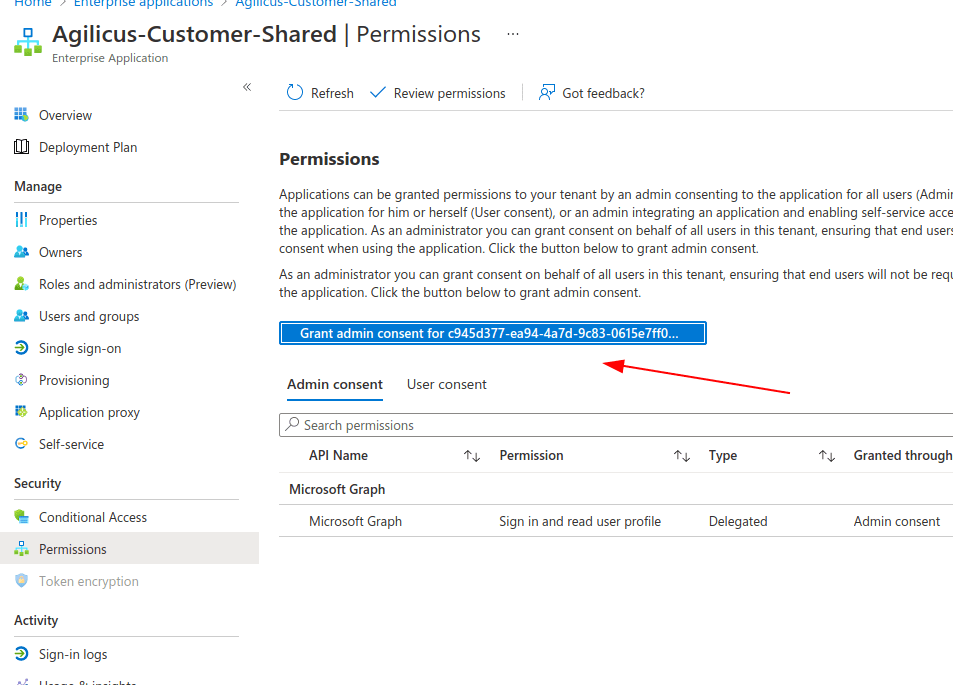The height and width of the screenshot is (685, 953).
Task: Click the Got feedback person icon
Action: click(x=546, y=92)
